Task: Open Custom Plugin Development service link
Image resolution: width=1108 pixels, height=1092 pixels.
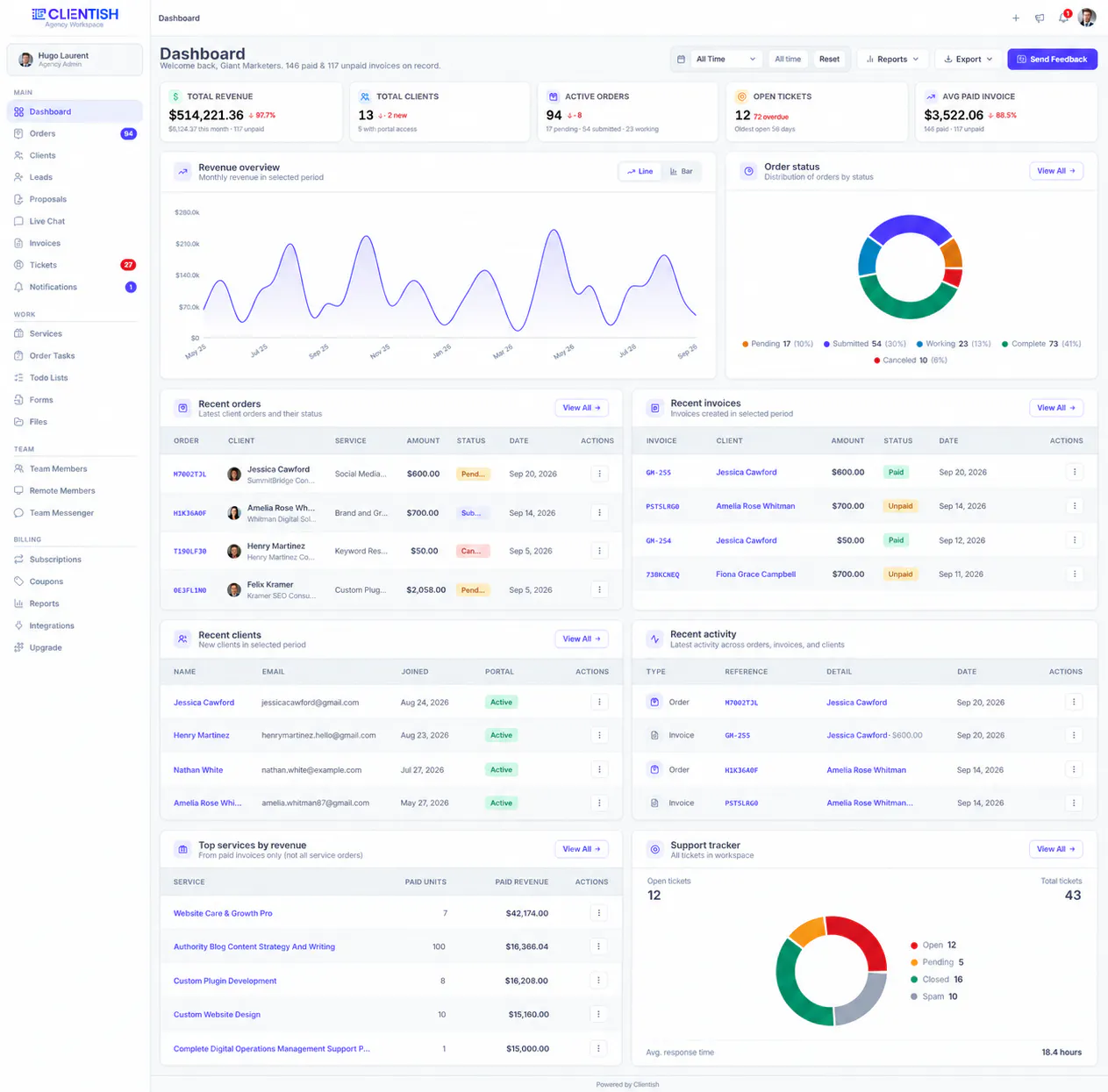Action: 225,981
